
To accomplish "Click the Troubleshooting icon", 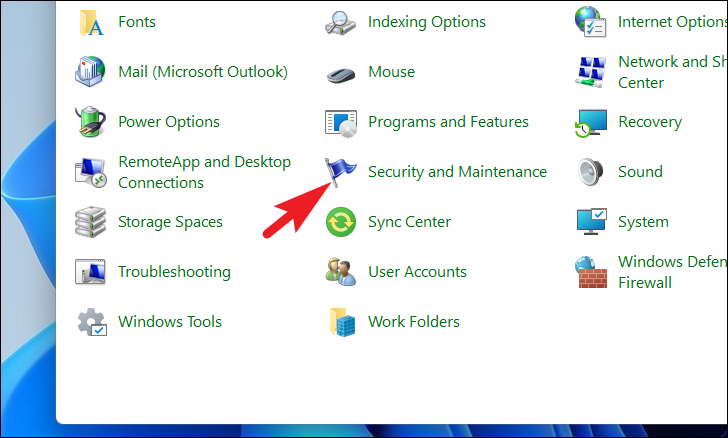I will point(90,272).
